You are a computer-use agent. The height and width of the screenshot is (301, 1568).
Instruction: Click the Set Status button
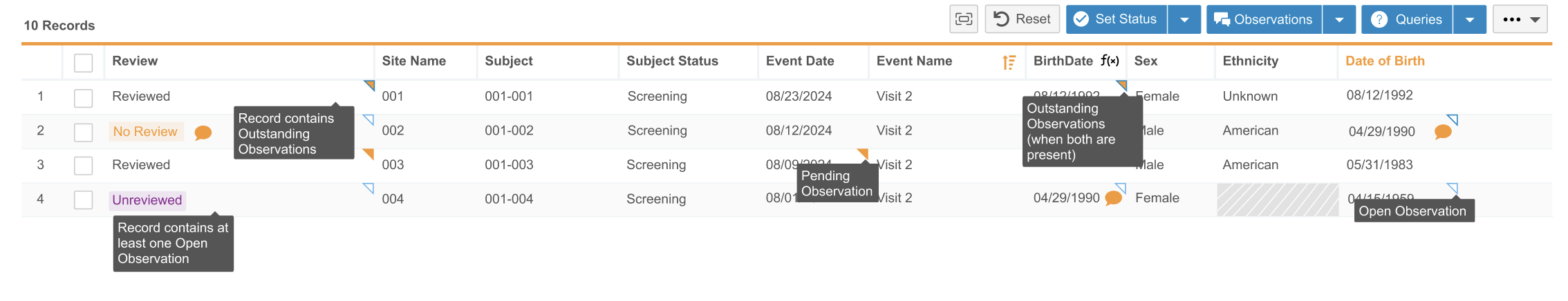pyautogui.click(x=1117, y=19)
